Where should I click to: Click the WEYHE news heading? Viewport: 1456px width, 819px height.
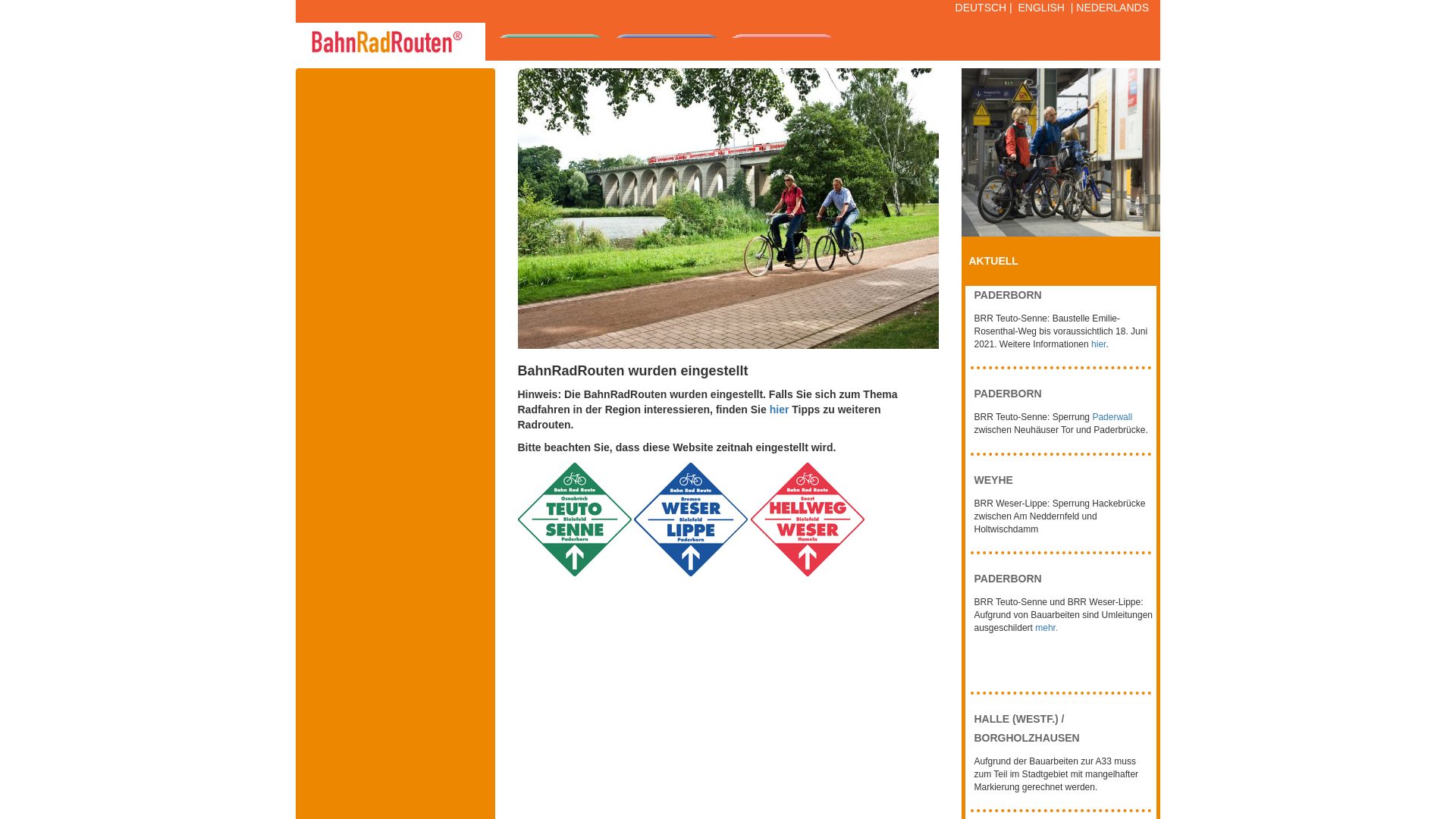(993, 480)
